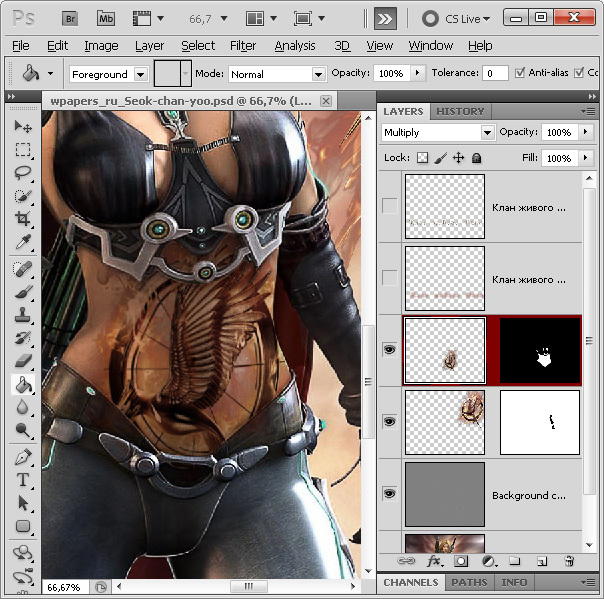Viewport: 604px width, 599px height.
Task: Switch to the History tab
Action: (460, 111)
